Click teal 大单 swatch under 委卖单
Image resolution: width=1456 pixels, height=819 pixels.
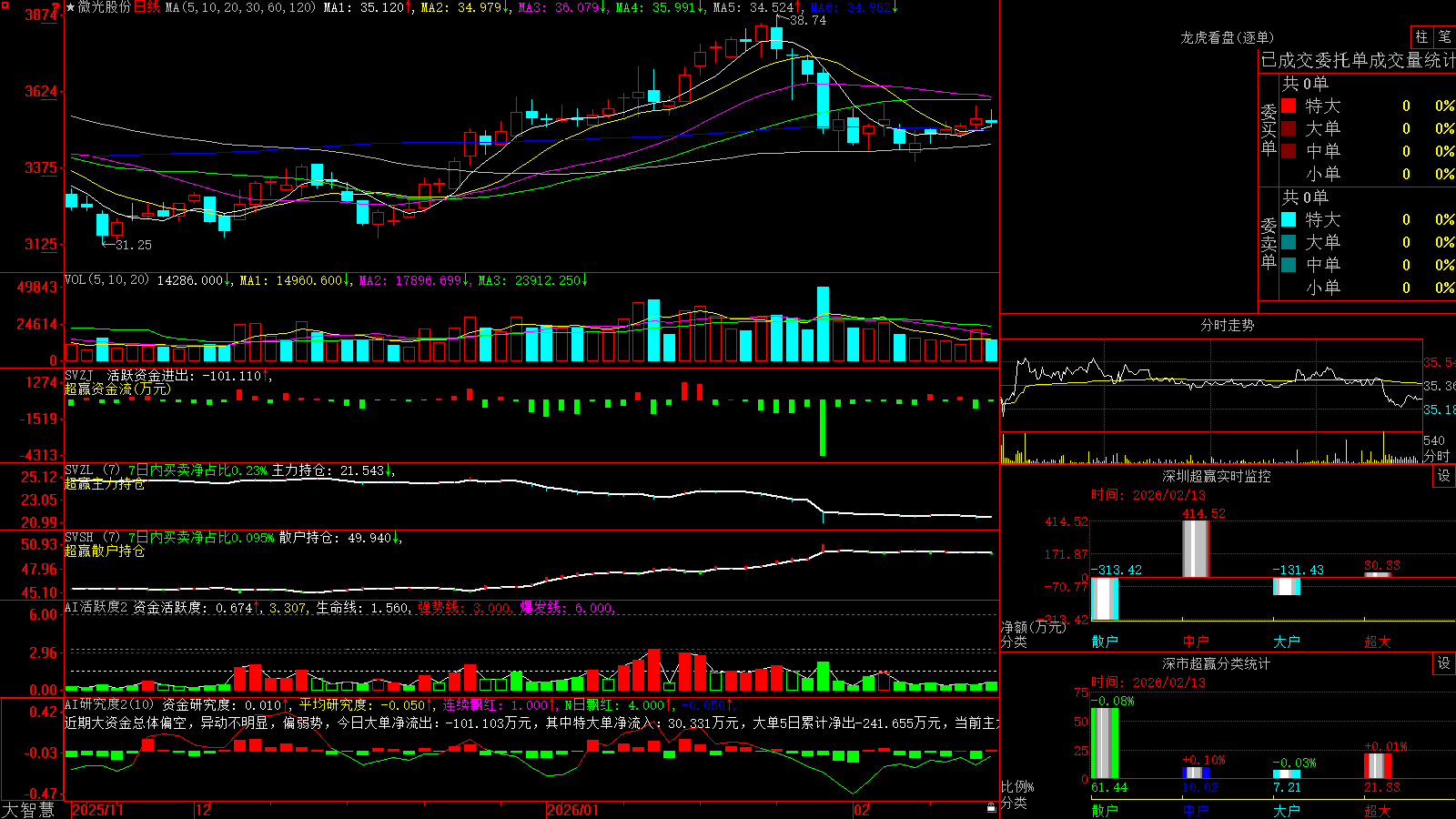click(x=1289, y=242)
